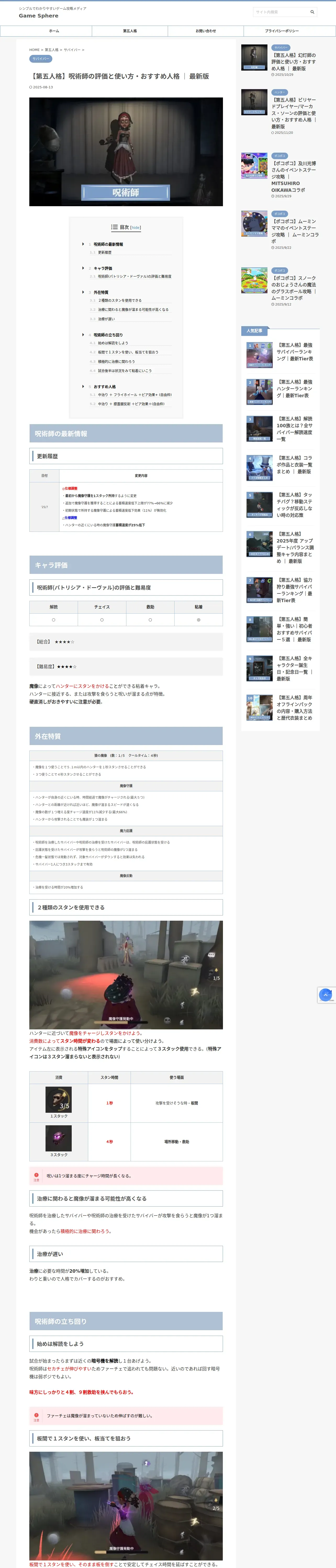Click ポコポコ badge on the 及川光博 card

[280, 156]
